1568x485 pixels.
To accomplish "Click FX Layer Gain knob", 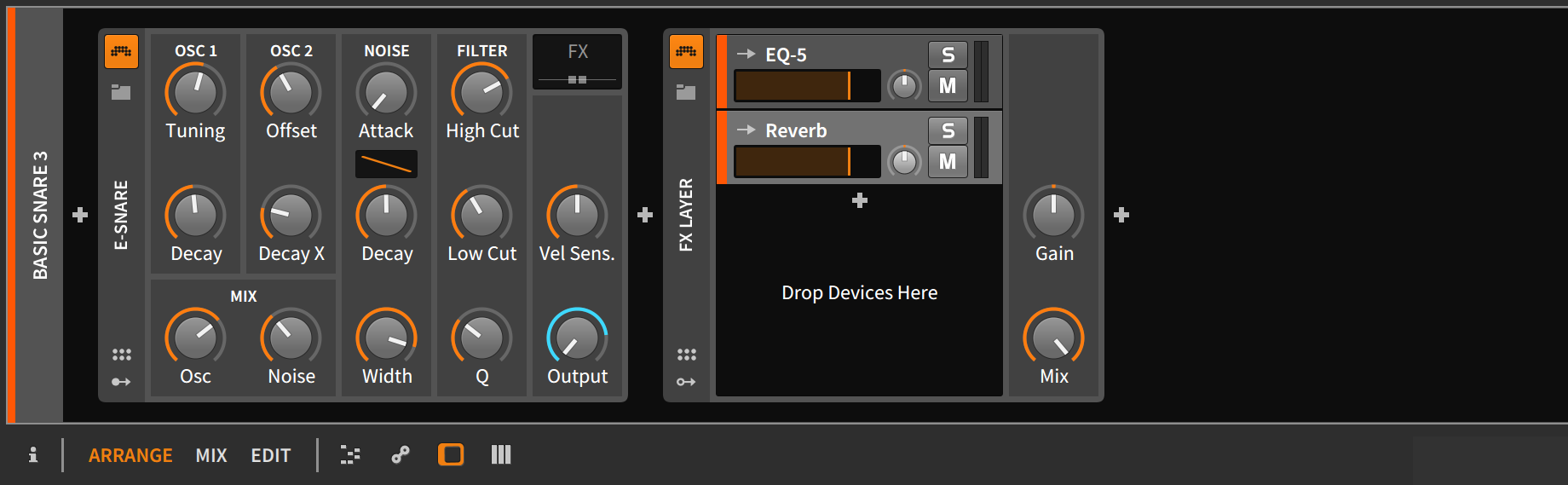I will click(x=1053, y=216).
